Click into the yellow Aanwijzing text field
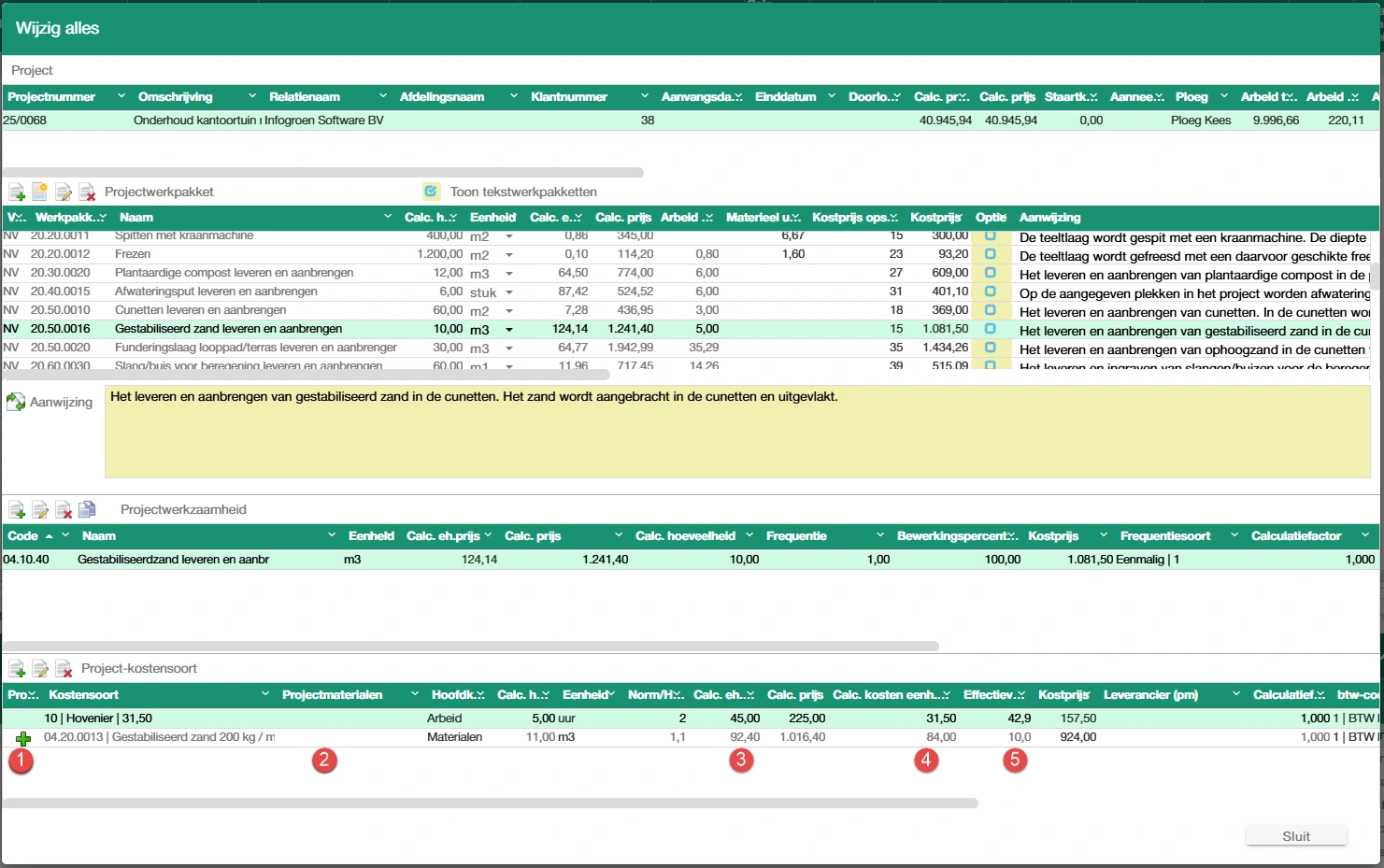Screen dimensions: 1384x868 [736, 432]
